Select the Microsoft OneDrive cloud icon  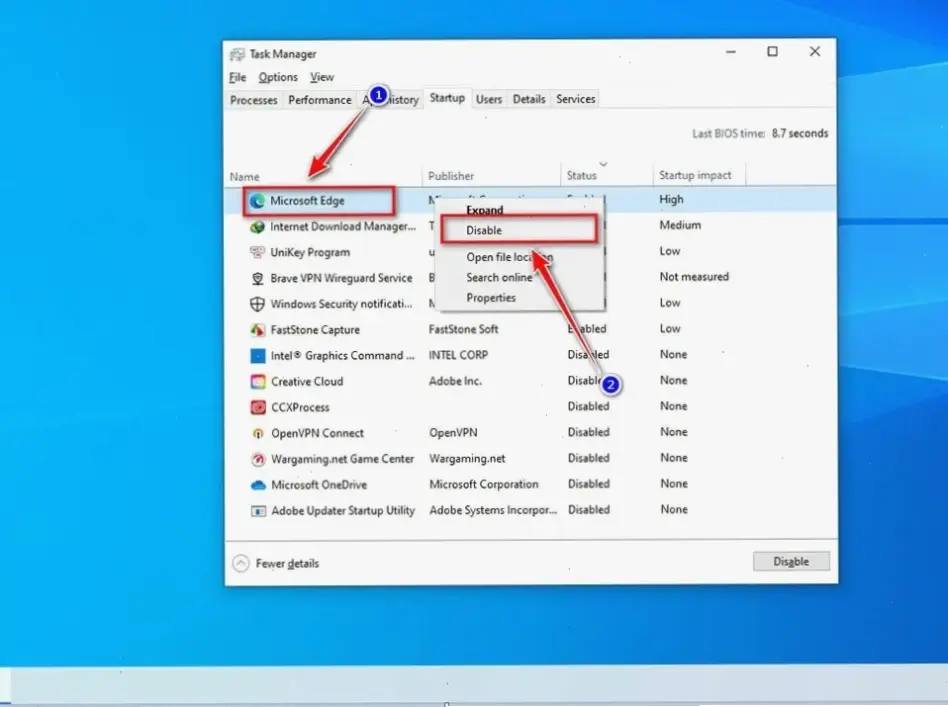257,485
